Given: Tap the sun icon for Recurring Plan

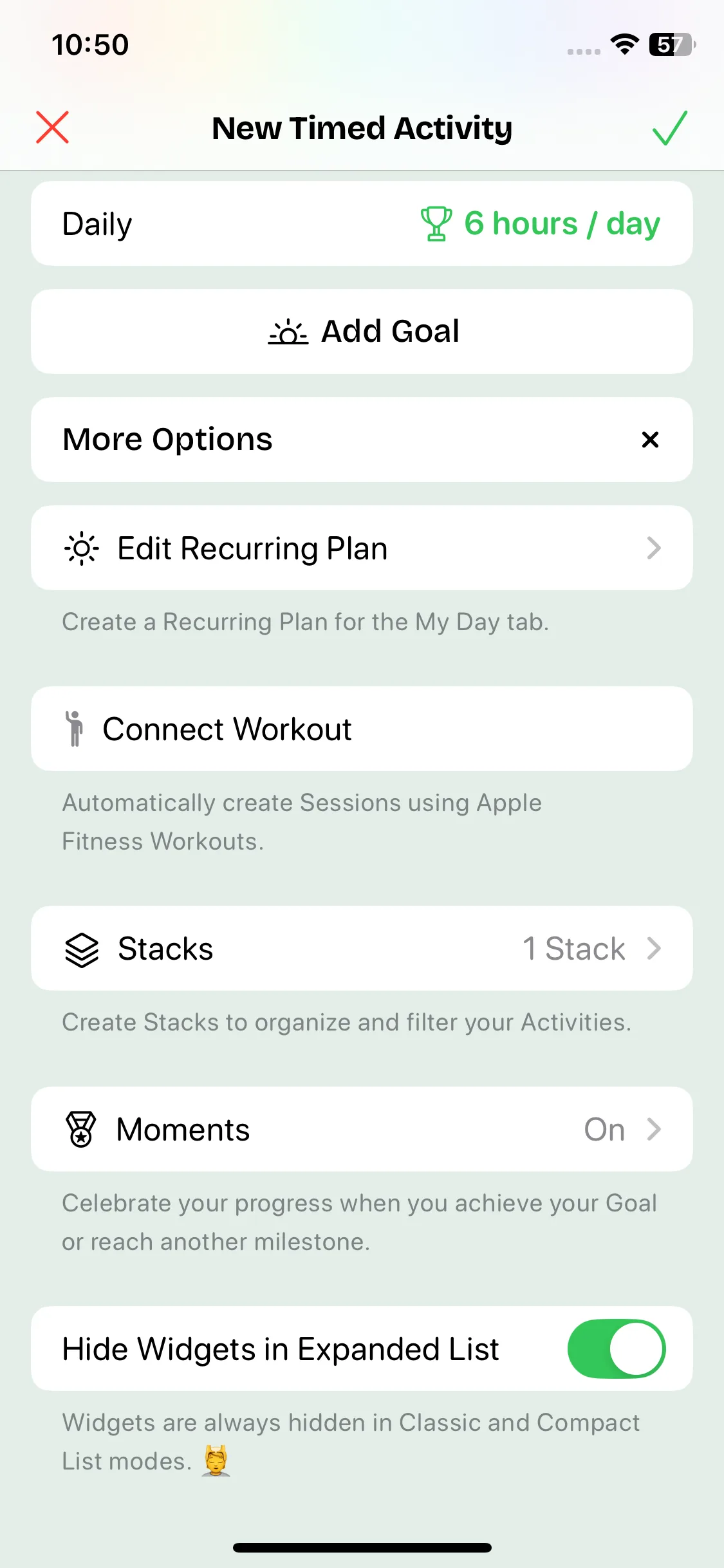Looking at the screenshot, I should click(82, 548).
